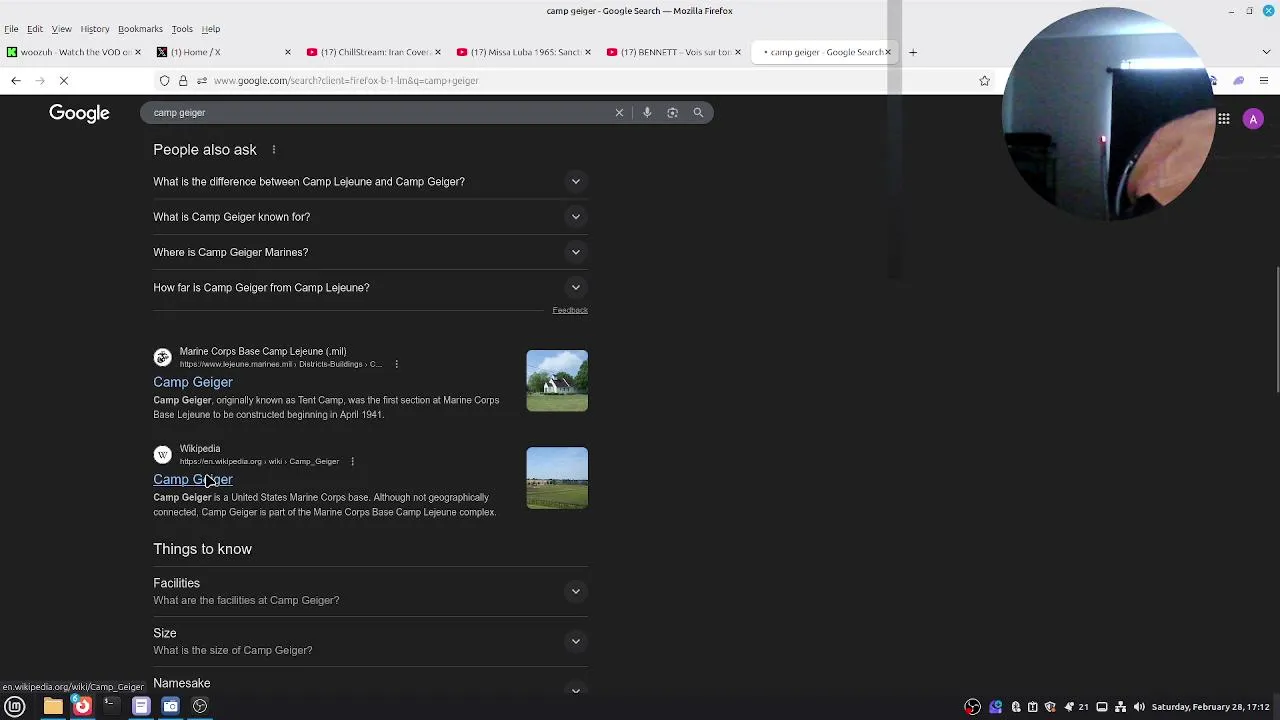
Task: Open volume control in system tray
Action: (1139, 707)
